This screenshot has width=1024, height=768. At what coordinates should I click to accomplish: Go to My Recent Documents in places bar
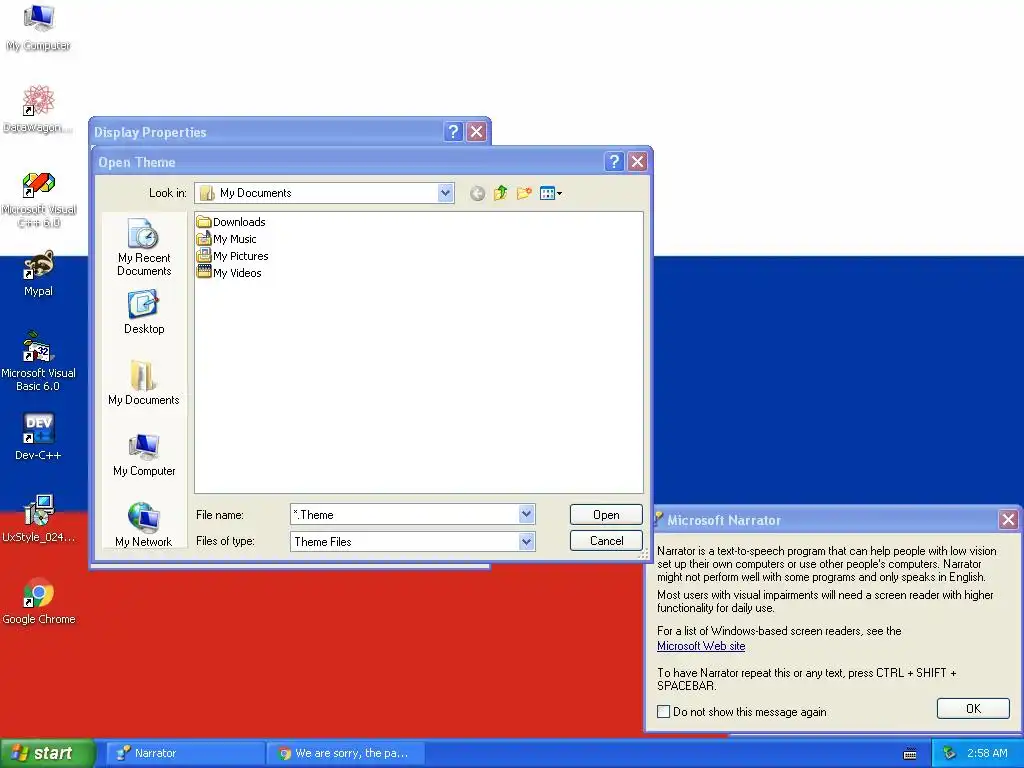coord(144,248)
